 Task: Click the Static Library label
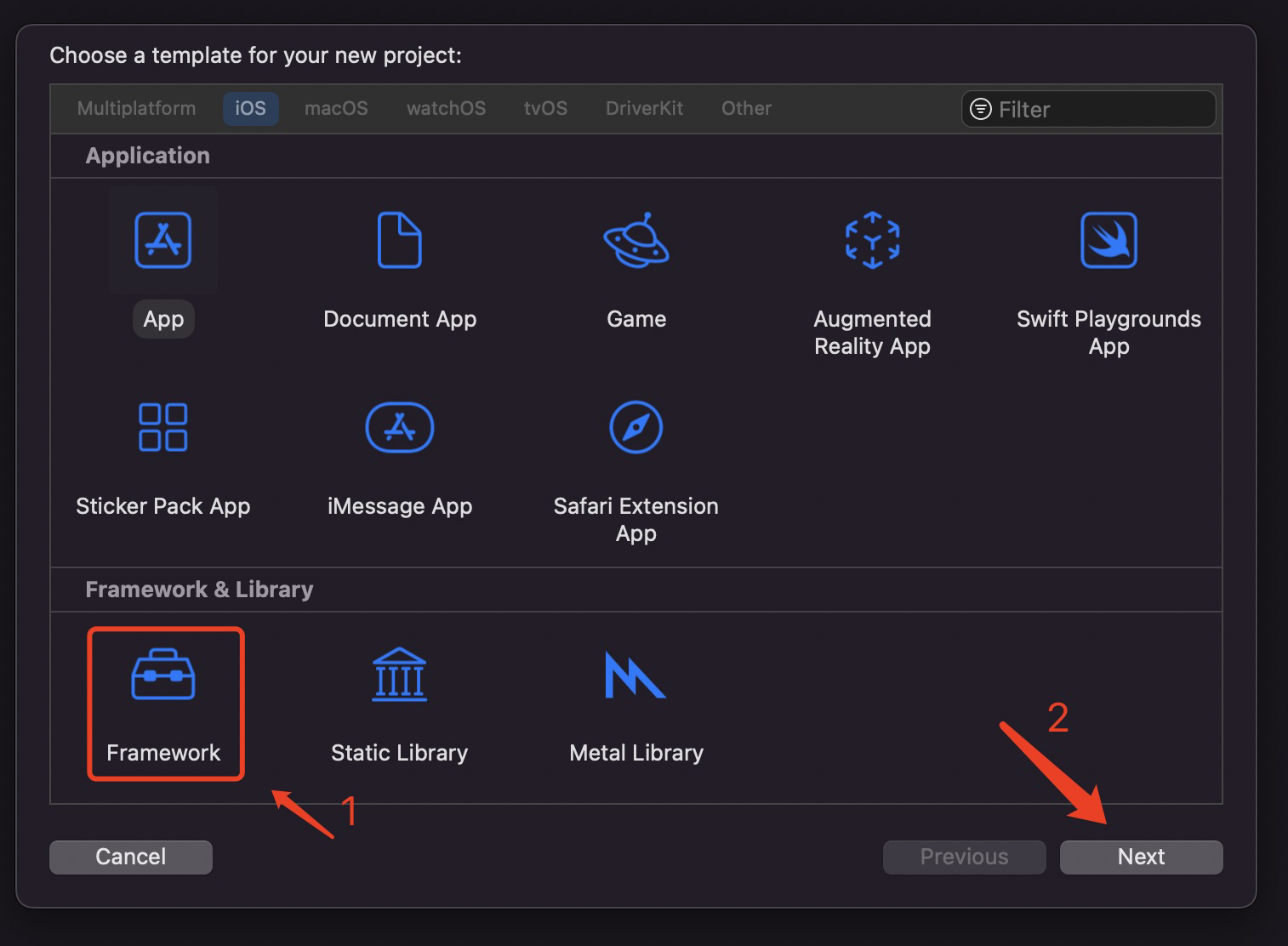click(399, 753)
